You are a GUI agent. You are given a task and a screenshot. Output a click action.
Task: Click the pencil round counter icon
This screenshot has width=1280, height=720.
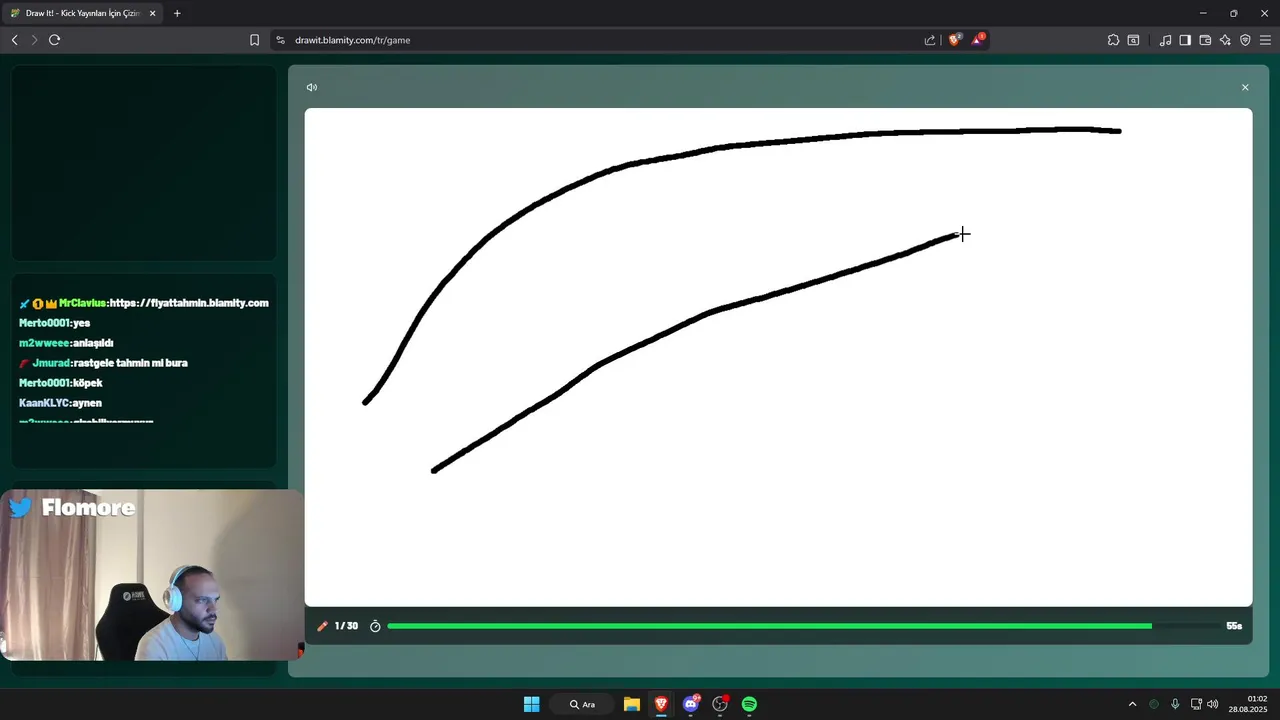[322, 626]
